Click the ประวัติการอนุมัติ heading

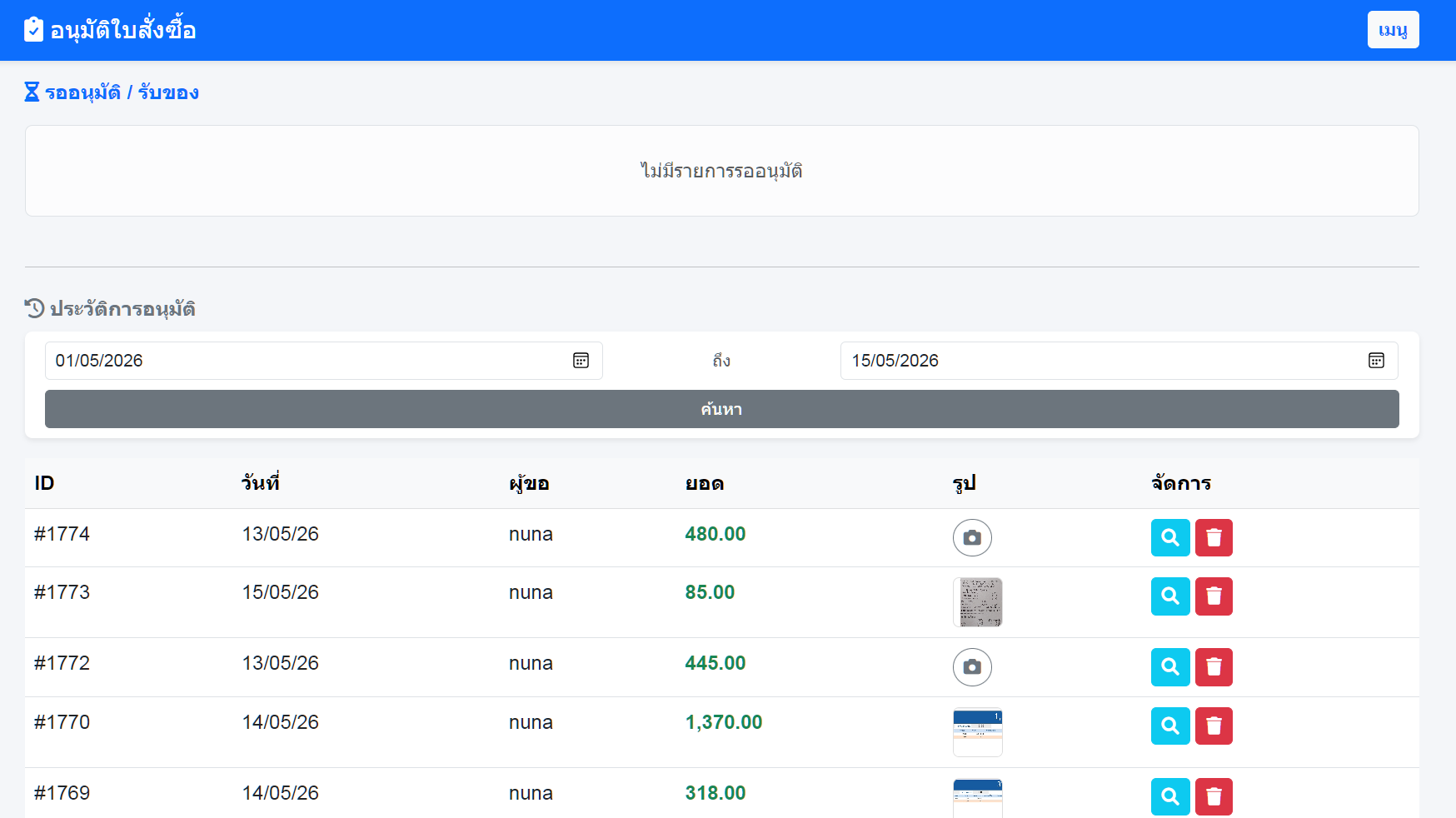122,309
